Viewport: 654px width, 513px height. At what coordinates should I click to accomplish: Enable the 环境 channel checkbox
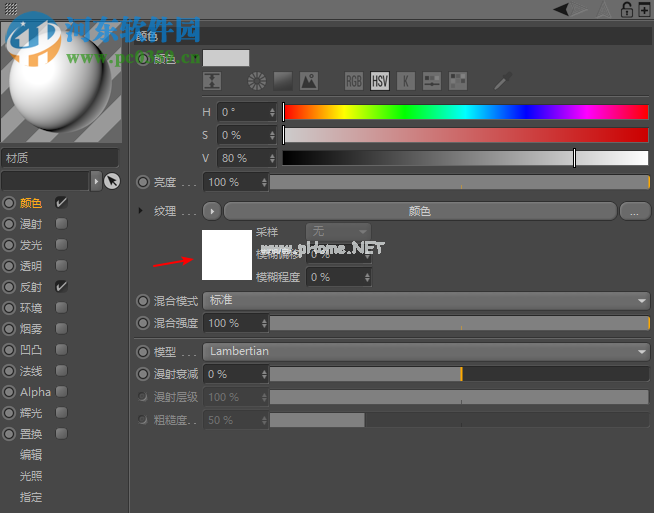61,307
